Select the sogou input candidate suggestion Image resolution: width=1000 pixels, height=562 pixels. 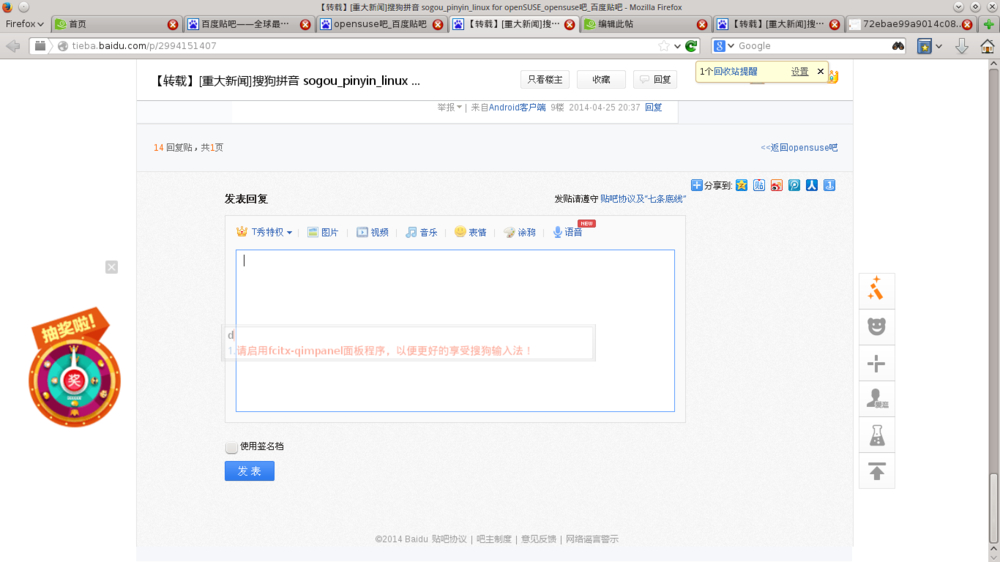coord(381,351)
